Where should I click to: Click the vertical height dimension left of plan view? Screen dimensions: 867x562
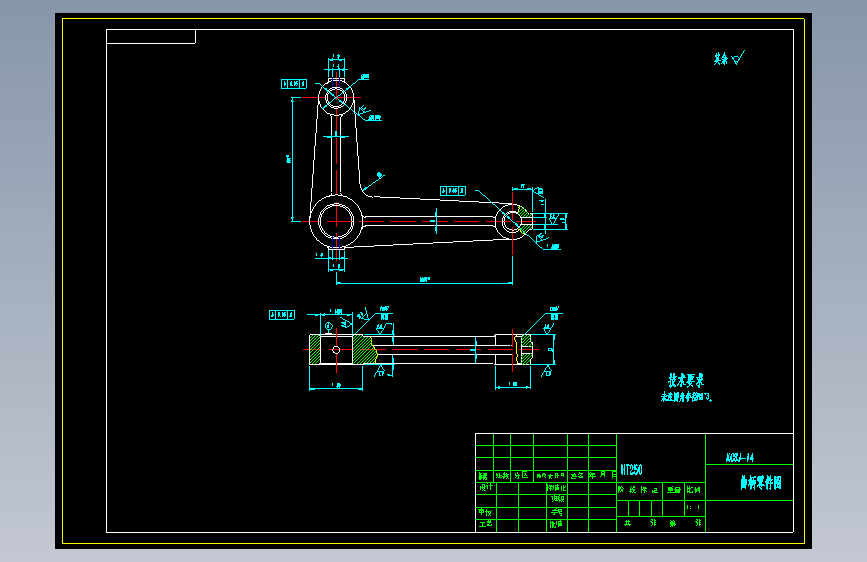tap(291, 159)
